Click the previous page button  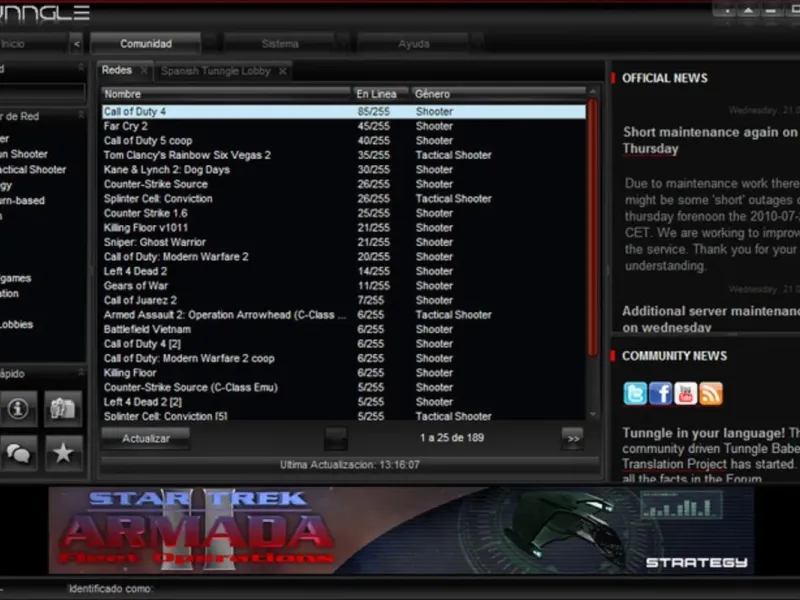pos(336,438)
